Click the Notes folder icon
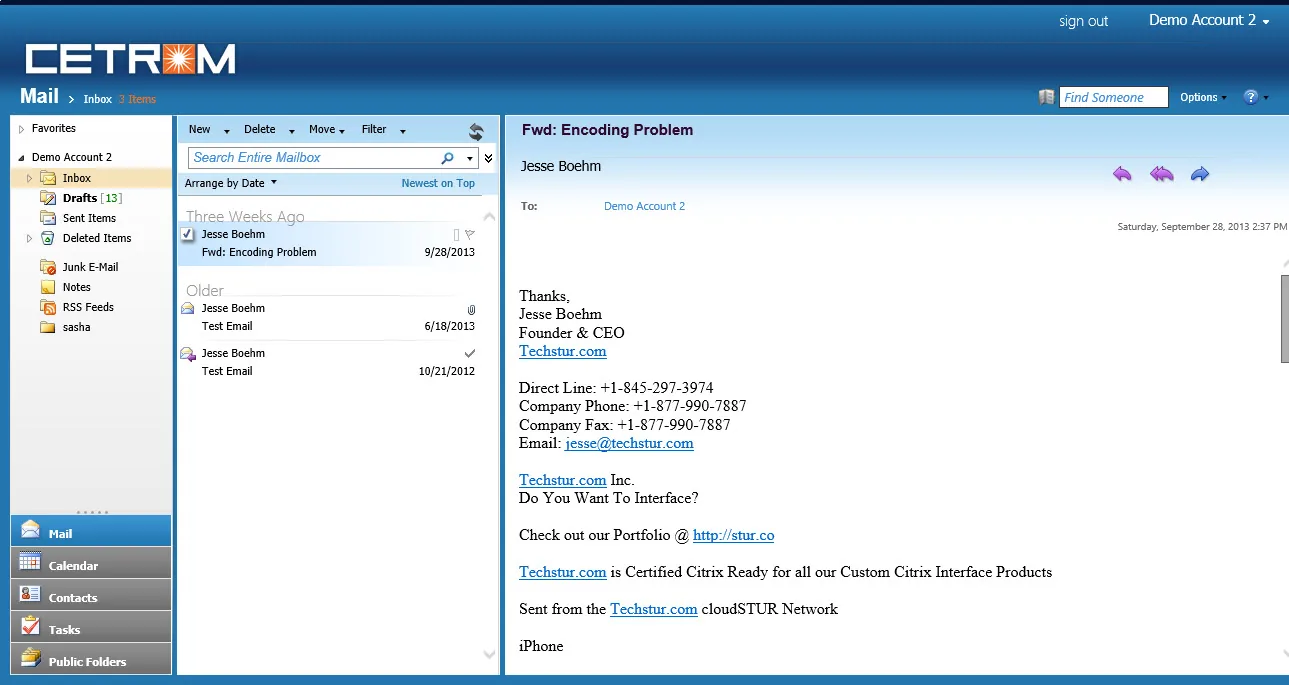 click(47, 287)
